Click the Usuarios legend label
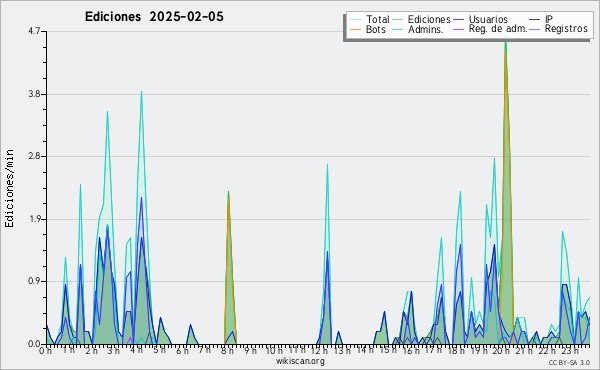600x370 pixels. [x=488, y=19]
